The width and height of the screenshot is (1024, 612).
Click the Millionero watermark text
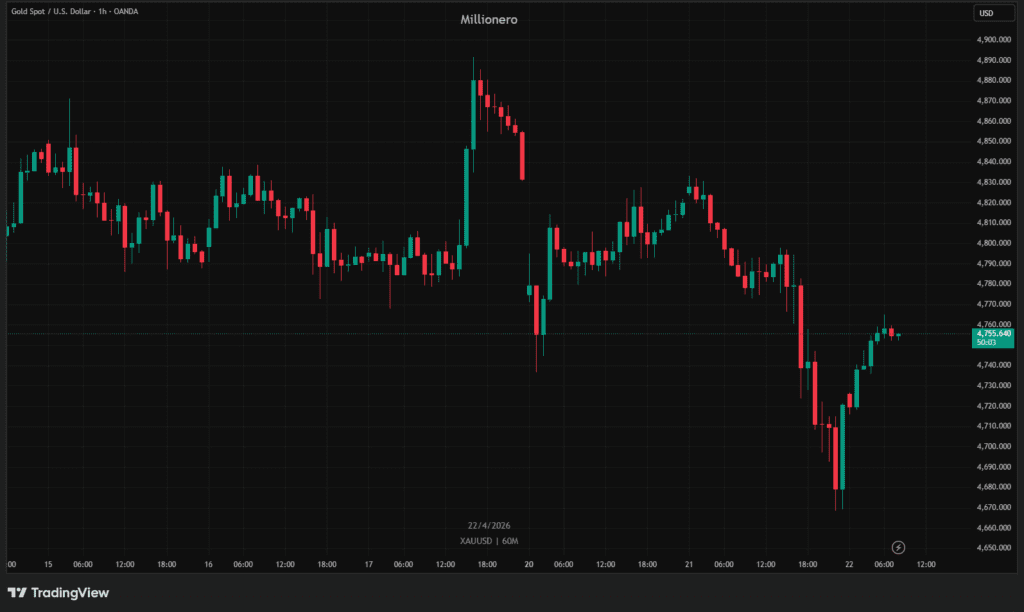[x=489, y=19]
